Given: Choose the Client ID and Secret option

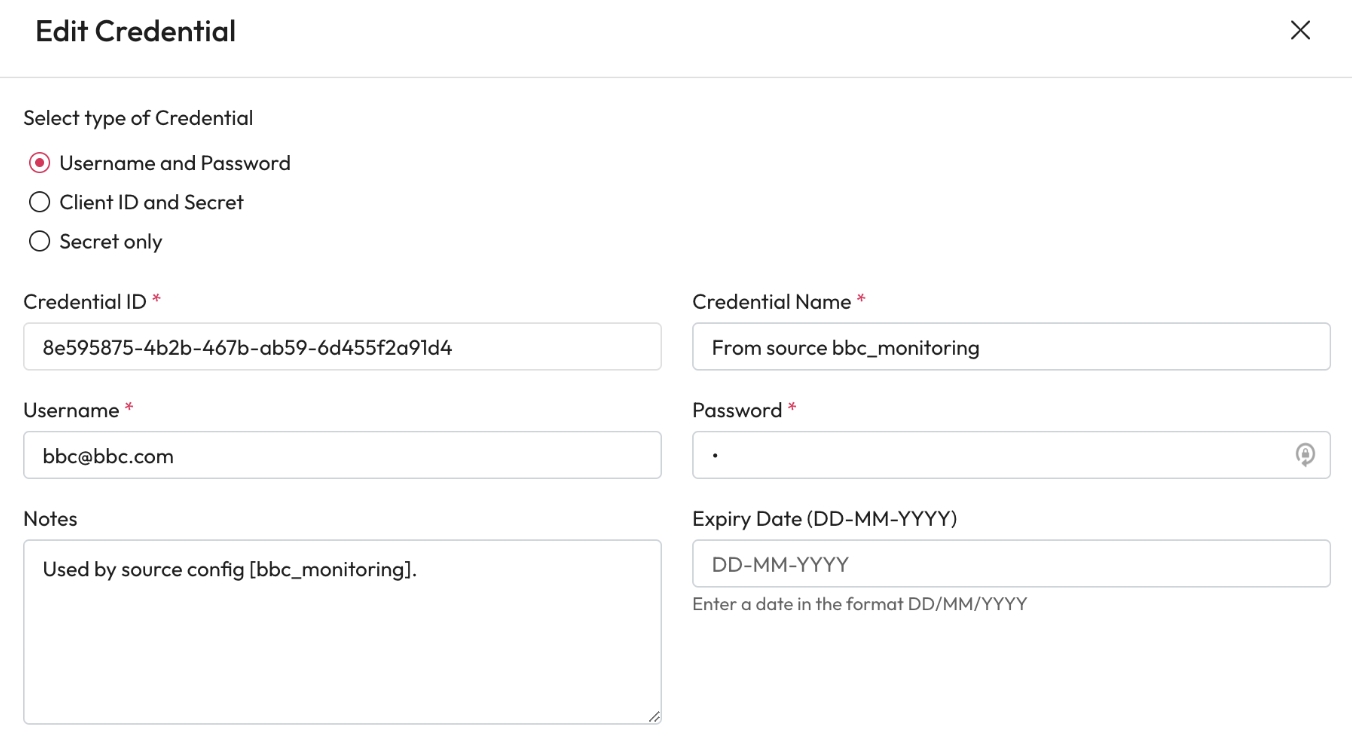Looking at the screenshot, I should point(40,202).
